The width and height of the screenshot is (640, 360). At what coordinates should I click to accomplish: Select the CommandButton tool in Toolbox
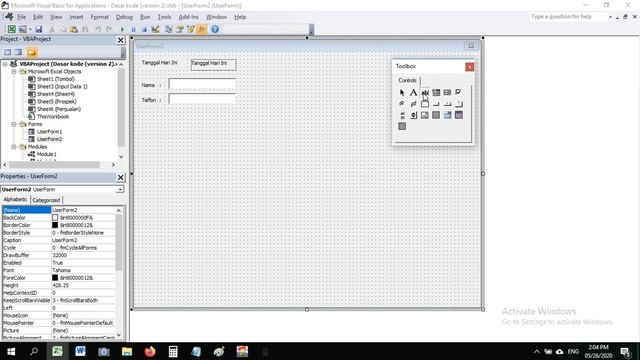[x=436, y=104]
